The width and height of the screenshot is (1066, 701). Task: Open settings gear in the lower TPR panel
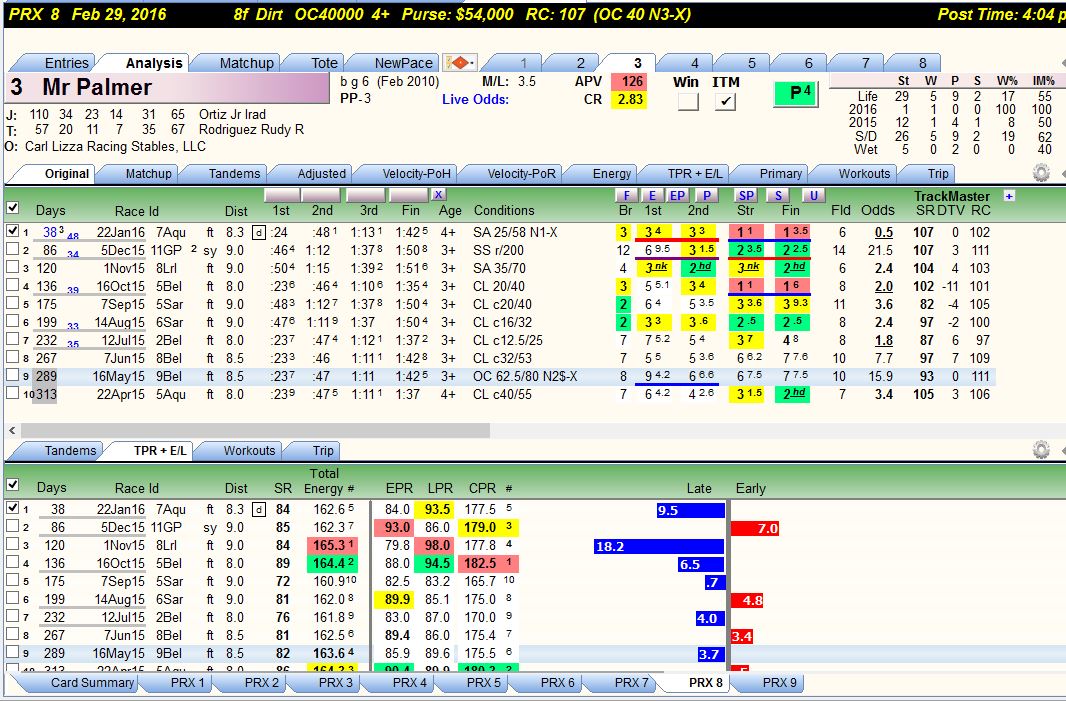click(x=1041, y=450)
